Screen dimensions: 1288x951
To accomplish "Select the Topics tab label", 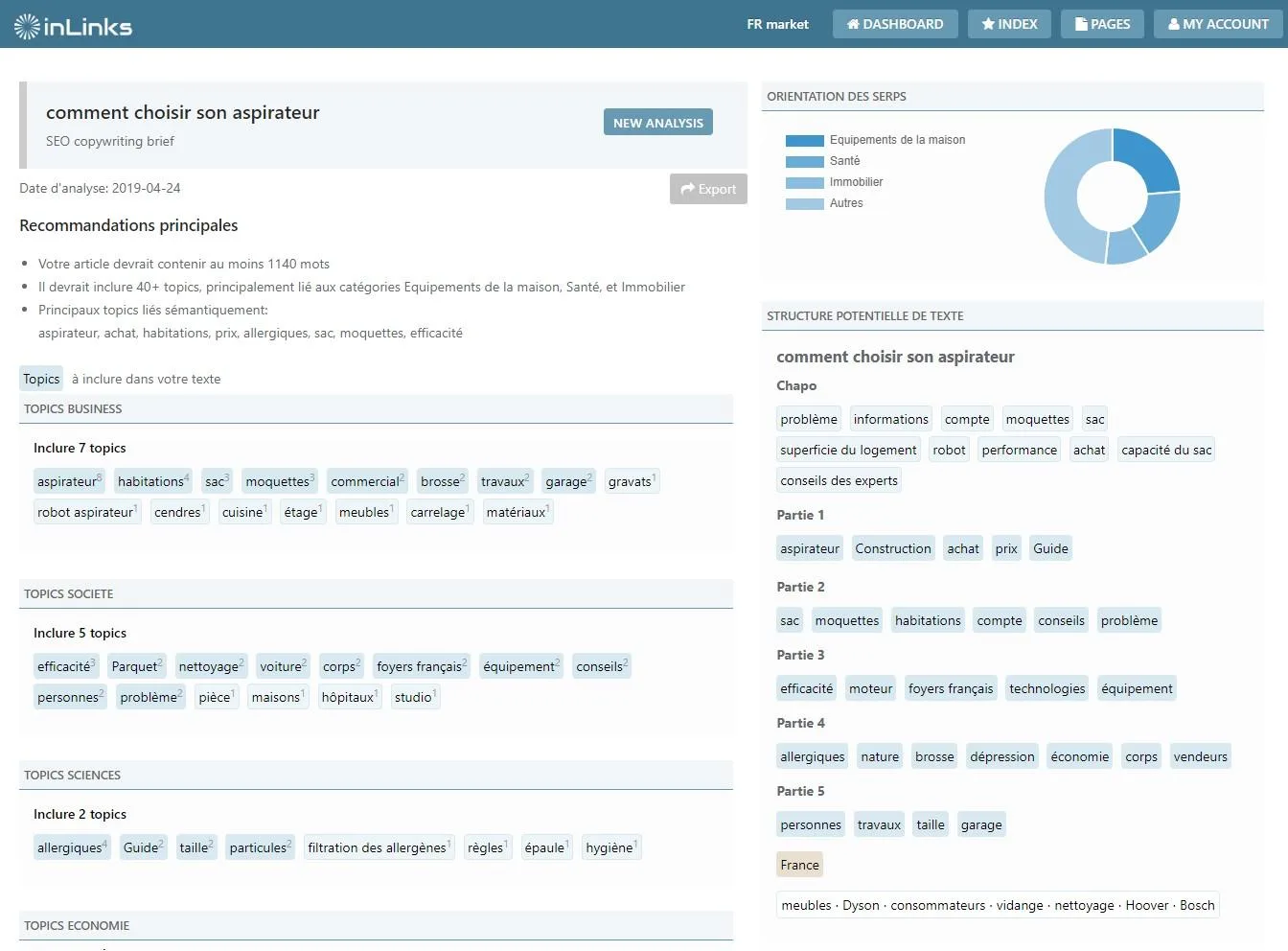I will [x=41, y=379].
